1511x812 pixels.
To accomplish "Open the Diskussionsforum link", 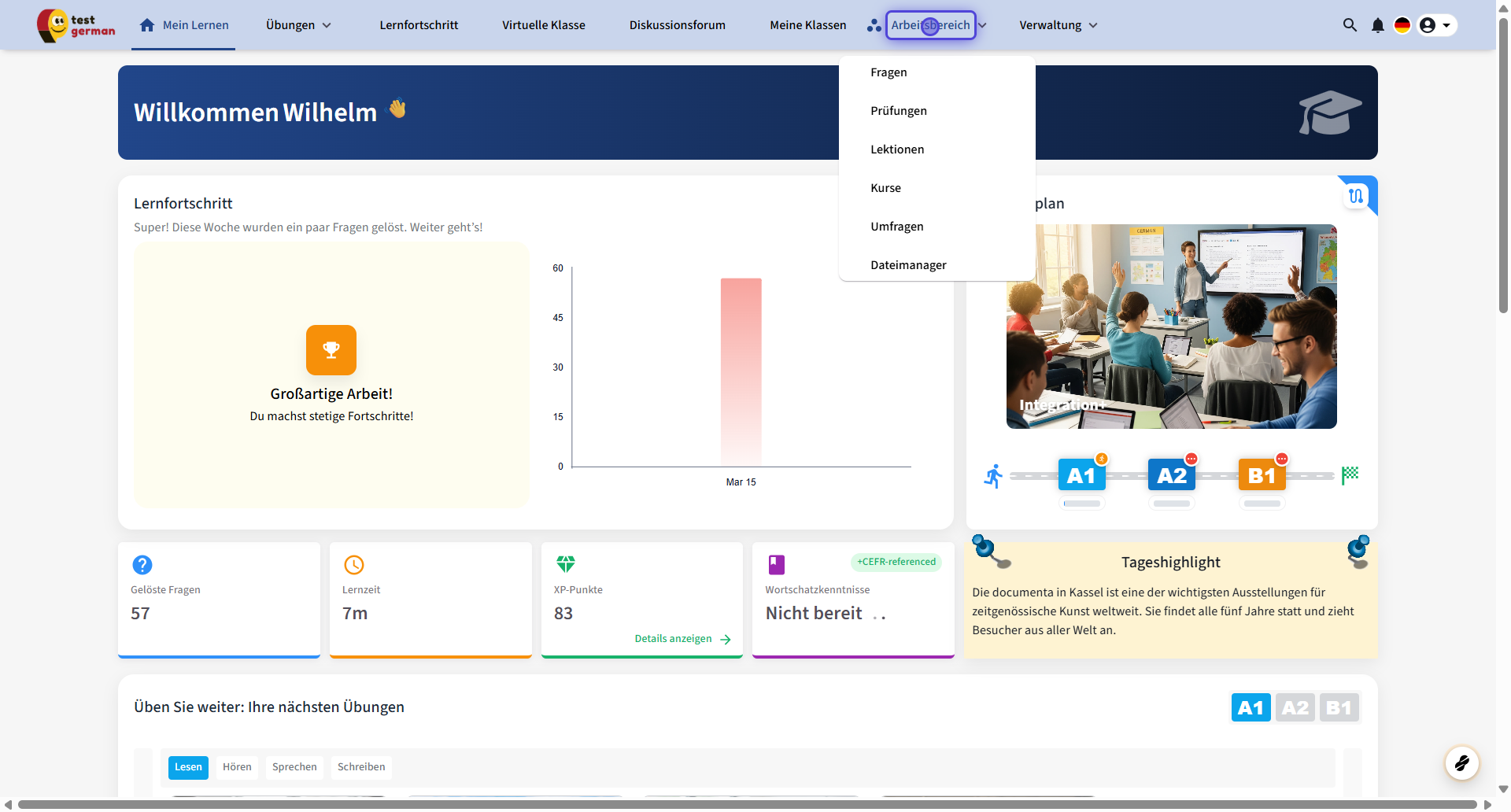I will [x=677, y=25].
